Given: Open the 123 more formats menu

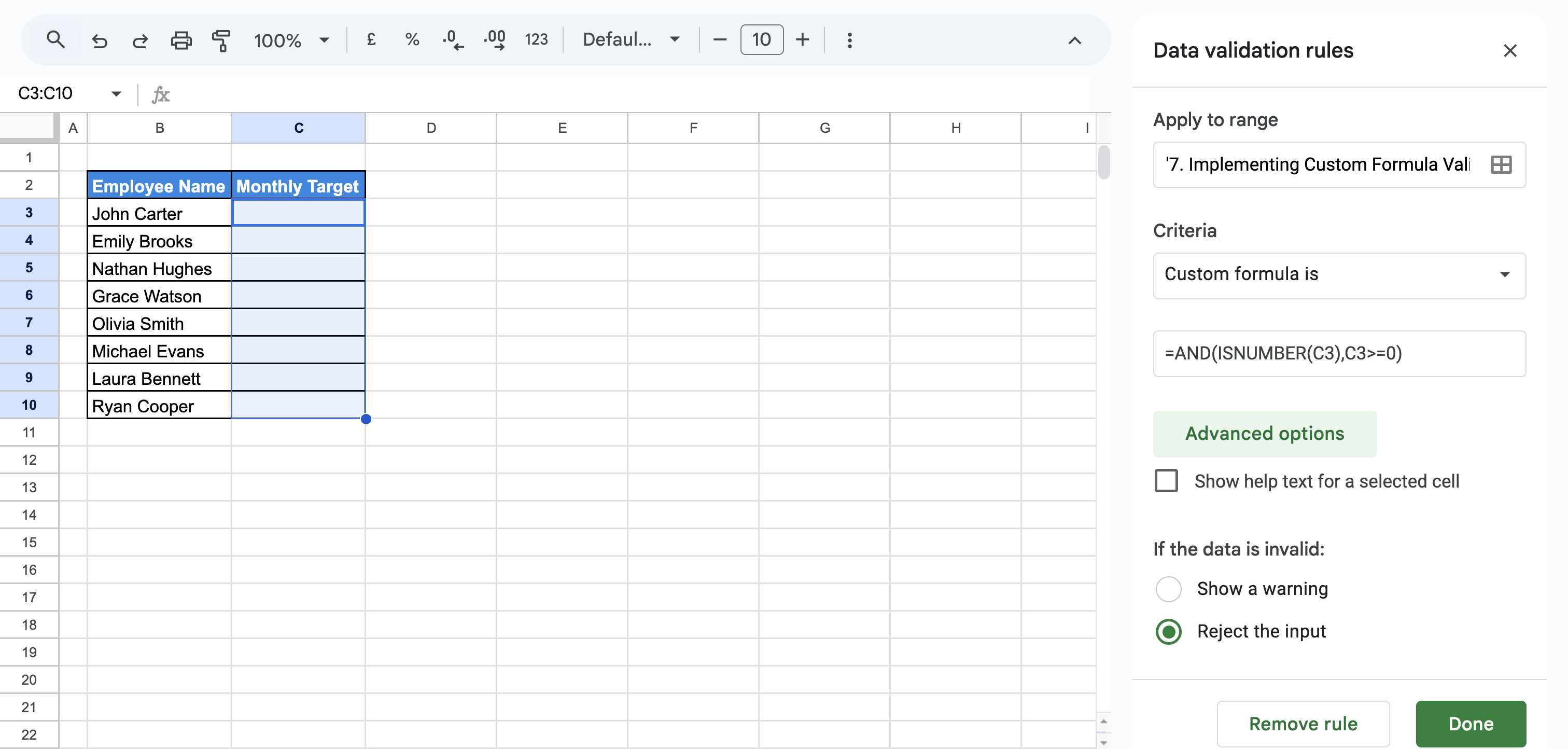Looking at the screenshot, I should click(536, 40).
